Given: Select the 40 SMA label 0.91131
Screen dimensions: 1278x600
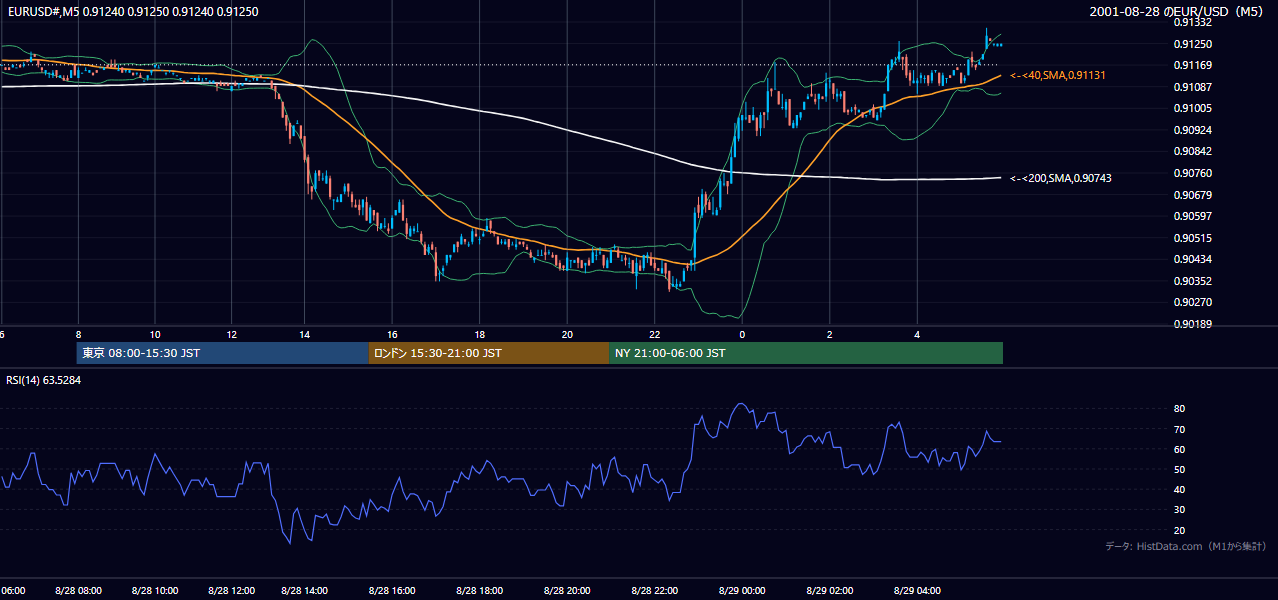Looking at the screenshot, I should click(1059, 75).
